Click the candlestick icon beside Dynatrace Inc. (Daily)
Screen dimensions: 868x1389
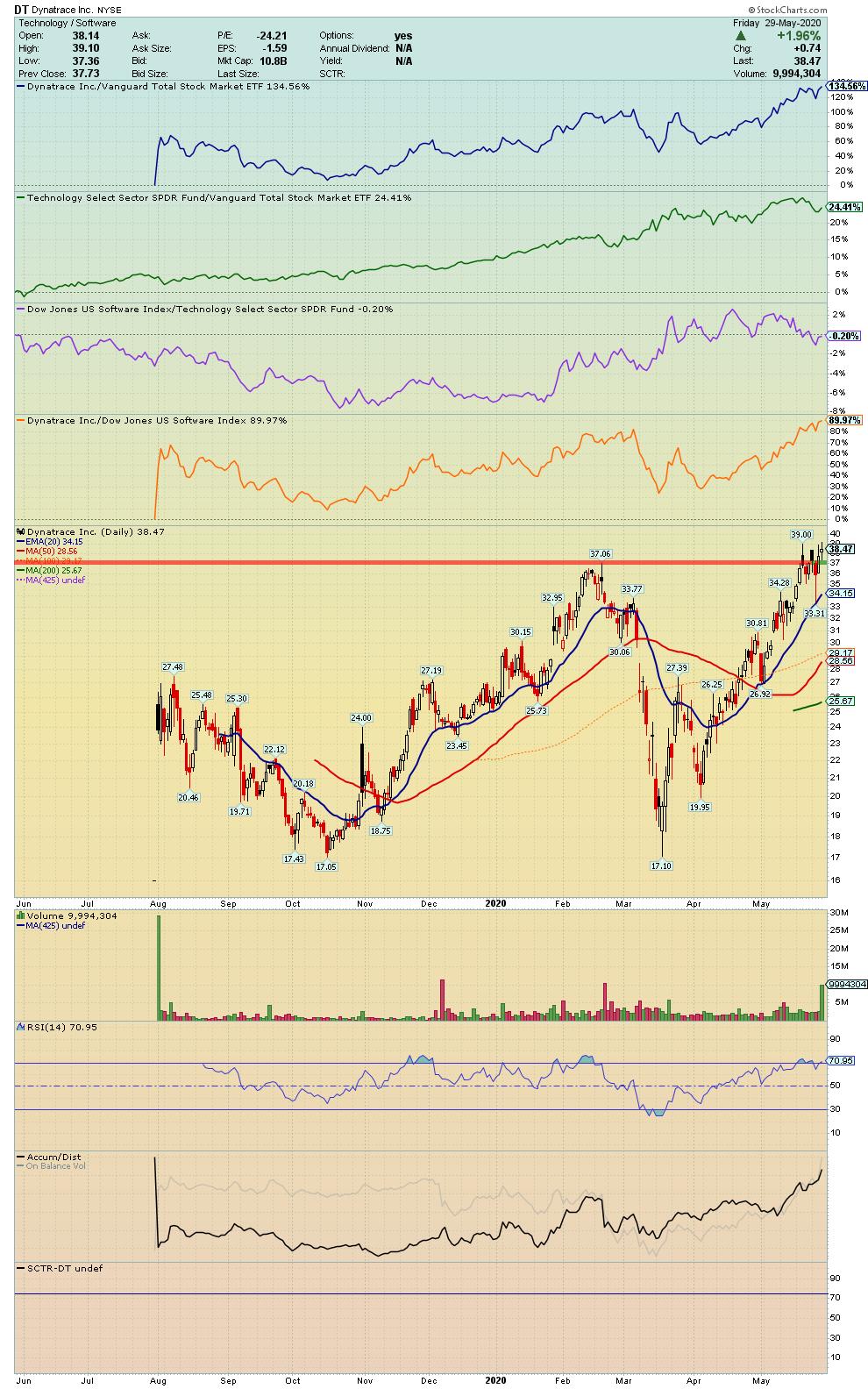pyautogui.click(x=21, y=531)
